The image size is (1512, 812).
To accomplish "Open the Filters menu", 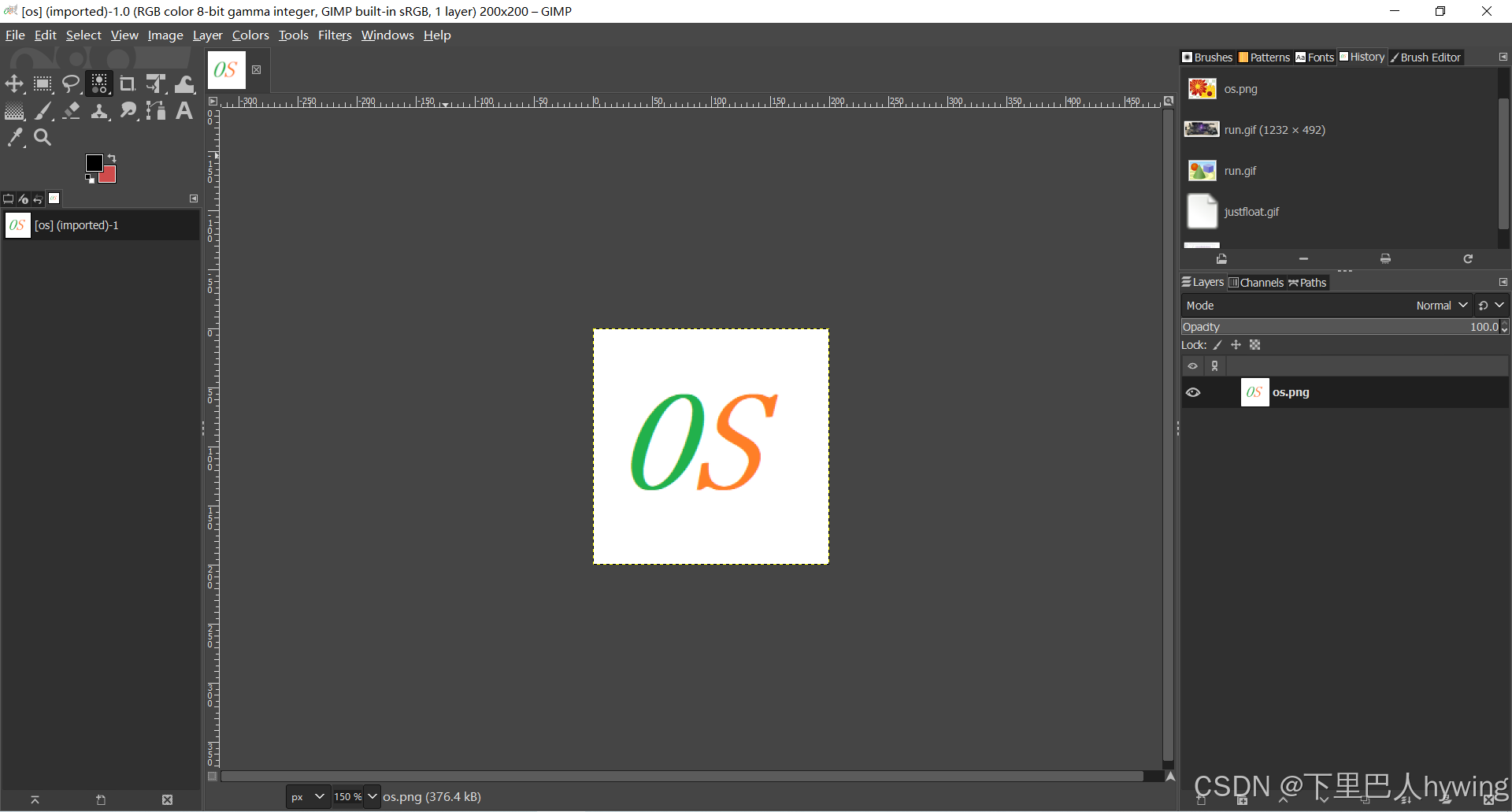I will [335, 35].
